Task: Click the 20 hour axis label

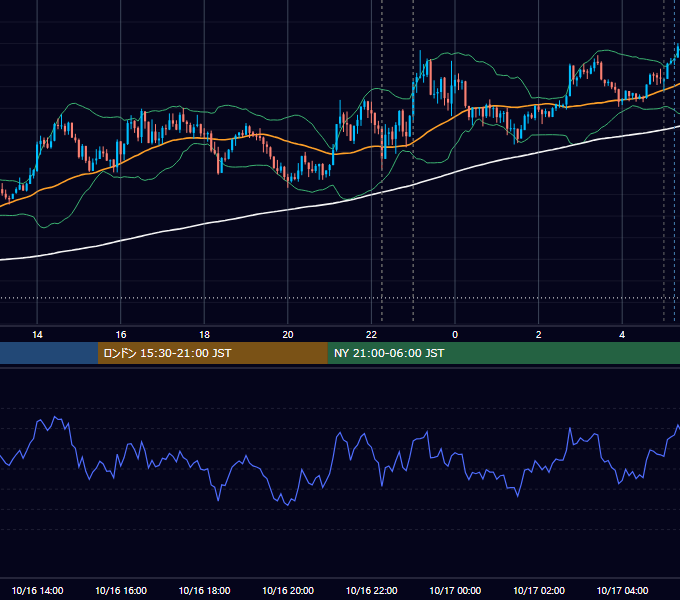Action: pos(288,335)
